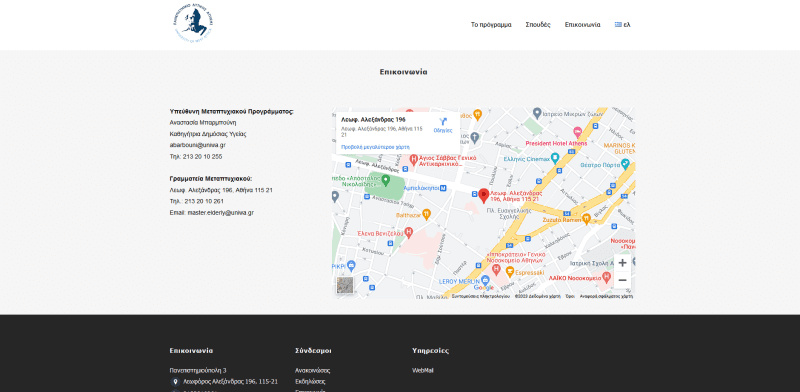Image resolution: width=800 pixels, height=392 pixels.
Task: Zoom out the map with minus button
Action: (622, 280)
